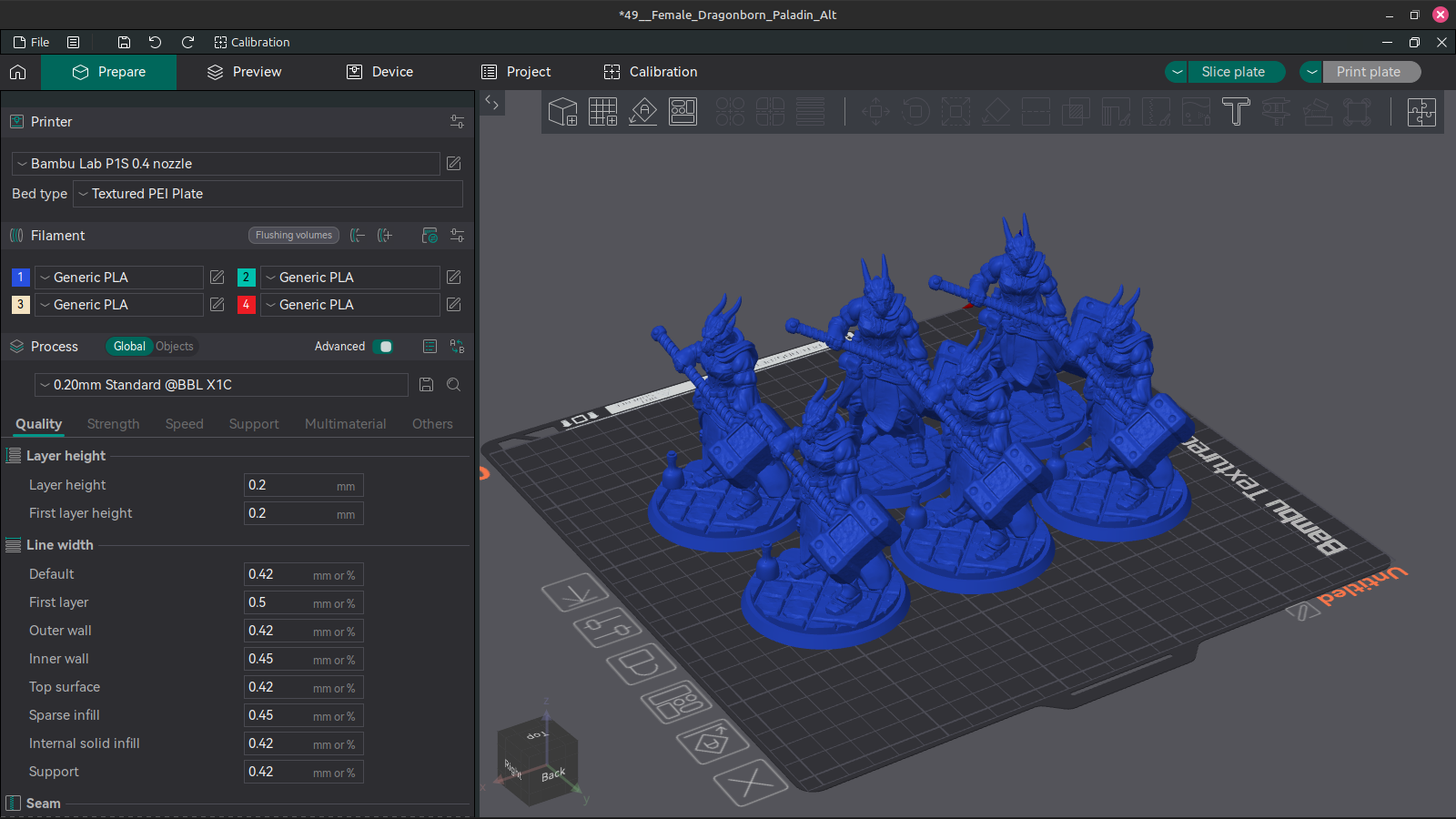
Task: Select the Add model icon
Action: coord(562,112)
